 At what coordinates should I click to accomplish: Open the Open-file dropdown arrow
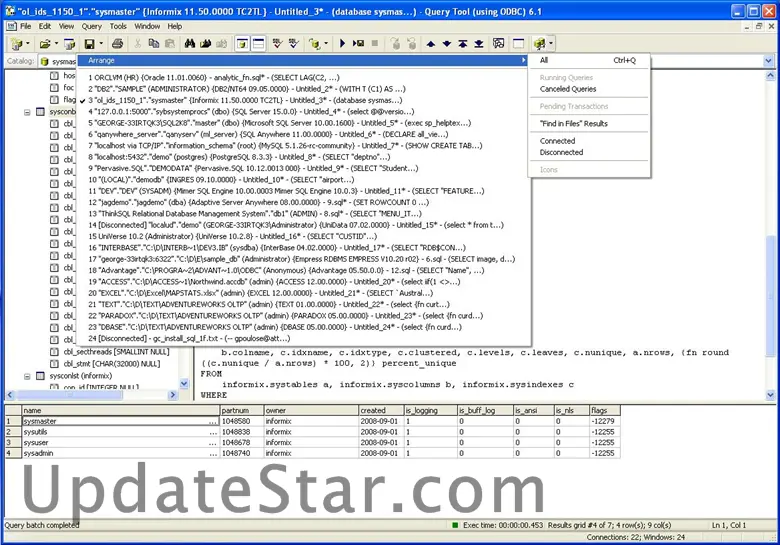tap(56, 44)
